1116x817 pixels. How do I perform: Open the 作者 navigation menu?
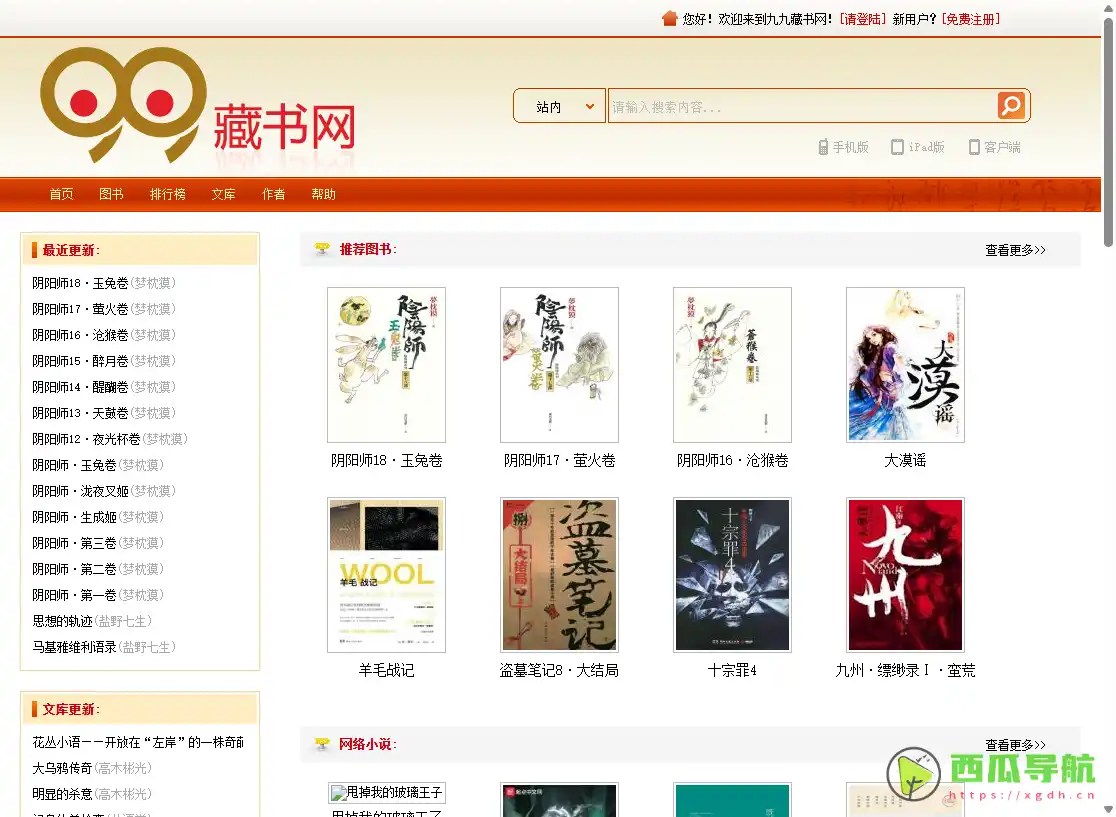(x=273, y=195)
